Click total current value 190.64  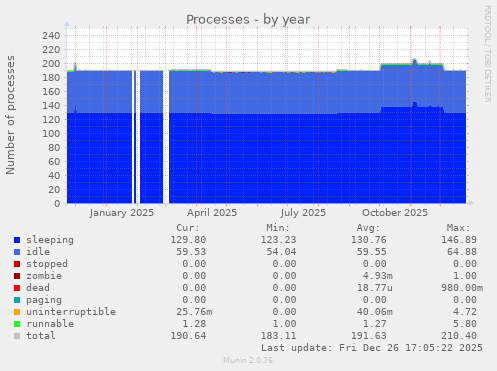click(188, 336)
